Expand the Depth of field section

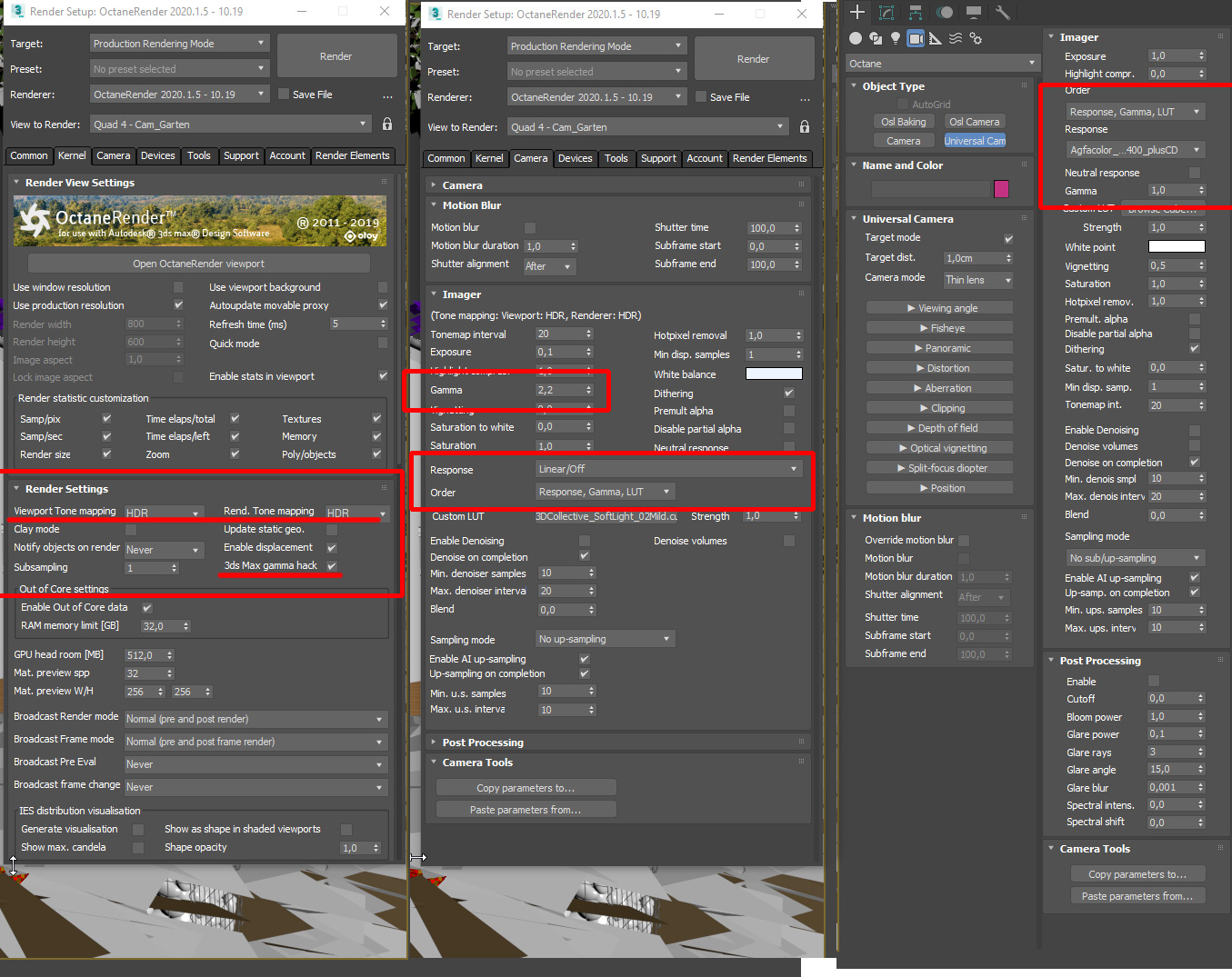[x=939, y=428]
